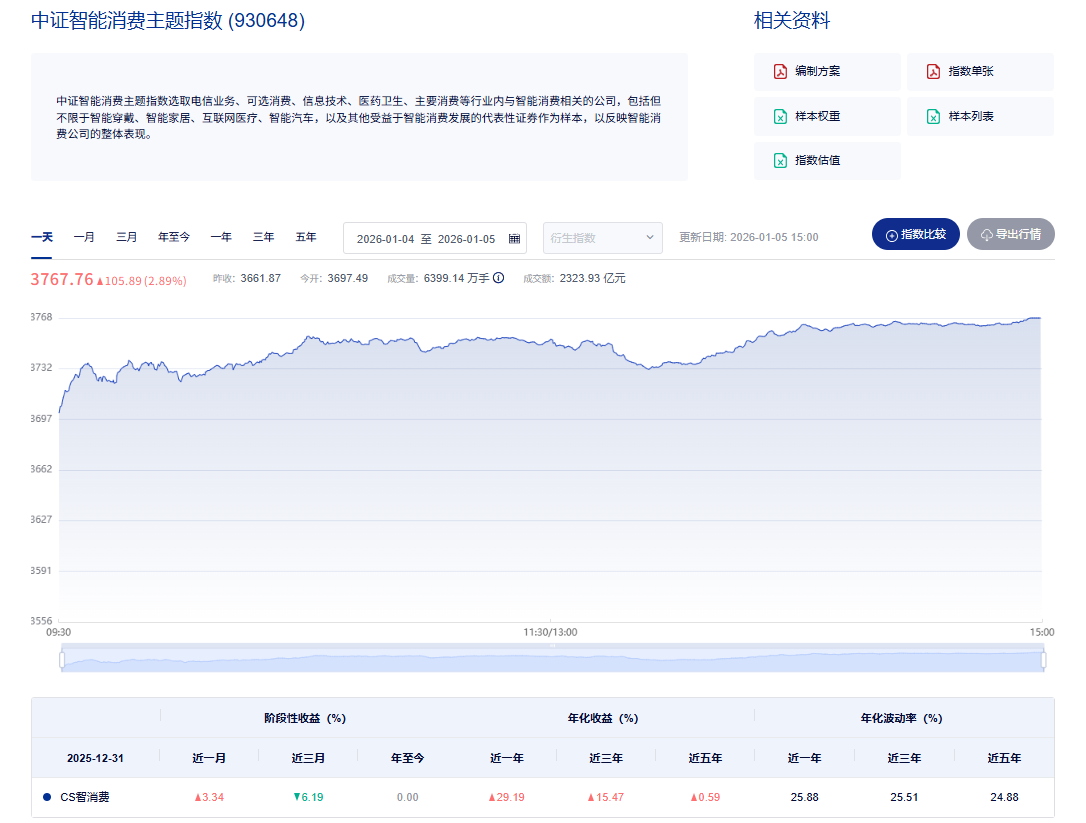Click the 近三月 return value 6.19
This screenshot has height=823, width=1086.
tap(308, 797)
